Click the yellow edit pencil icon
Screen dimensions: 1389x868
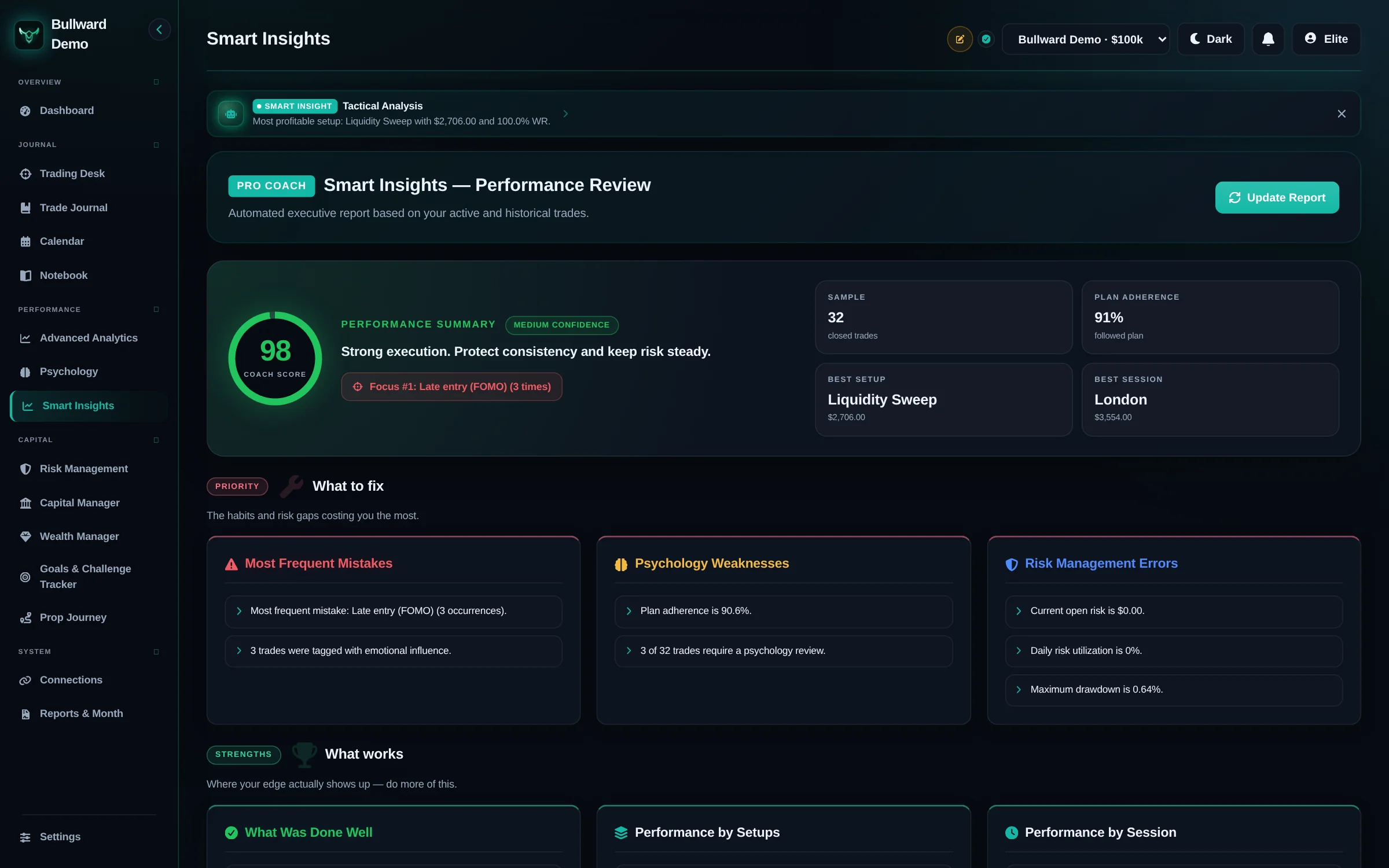(x=960, y=39)
